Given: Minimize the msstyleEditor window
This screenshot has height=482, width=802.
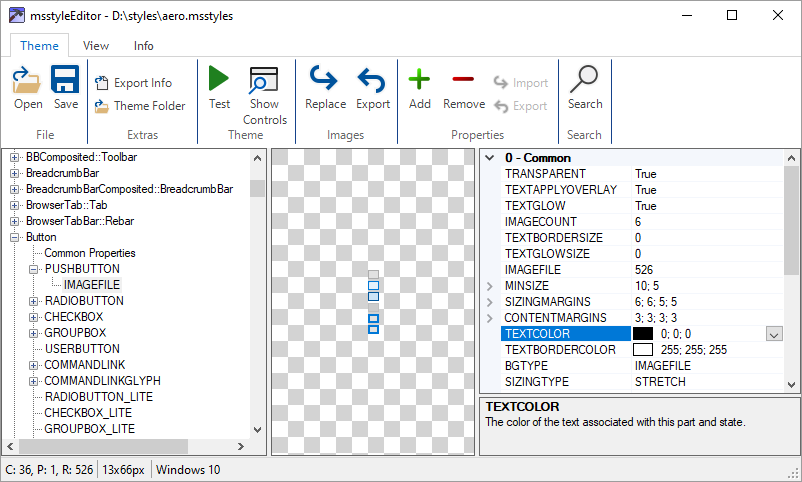Looking at the screenshot, I should [x=687, y=15].
